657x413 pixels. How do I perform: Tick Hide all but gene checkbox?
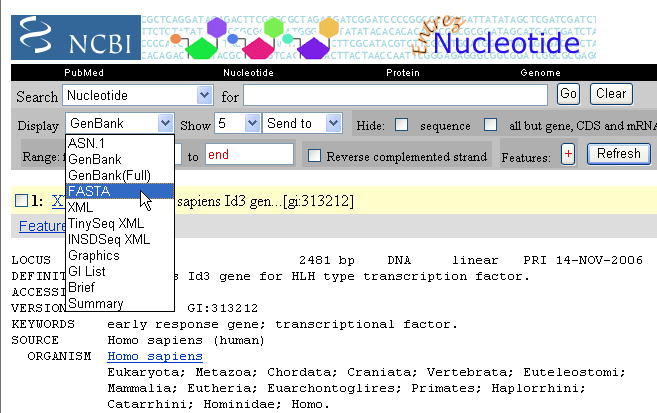490,124
